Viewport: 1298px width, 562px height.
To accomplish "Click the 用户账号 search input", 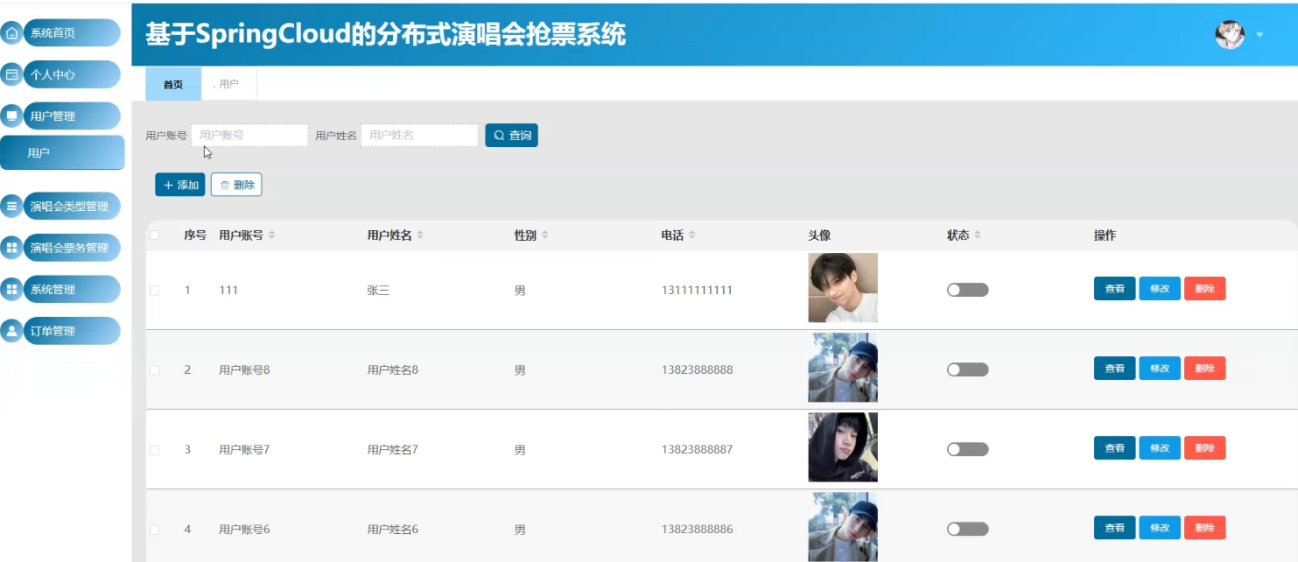I will coord(250,135).
